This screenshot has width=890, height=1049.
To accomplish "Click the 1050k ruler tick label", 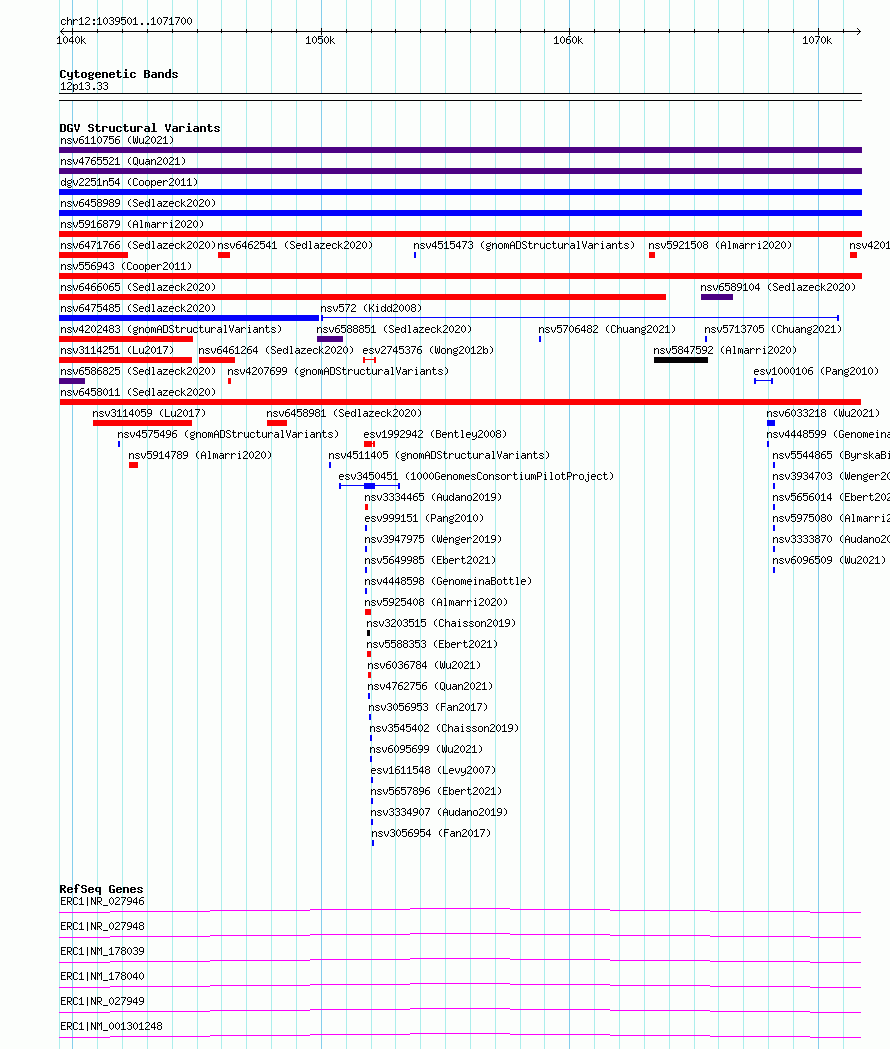I will [x=320, y=41].
